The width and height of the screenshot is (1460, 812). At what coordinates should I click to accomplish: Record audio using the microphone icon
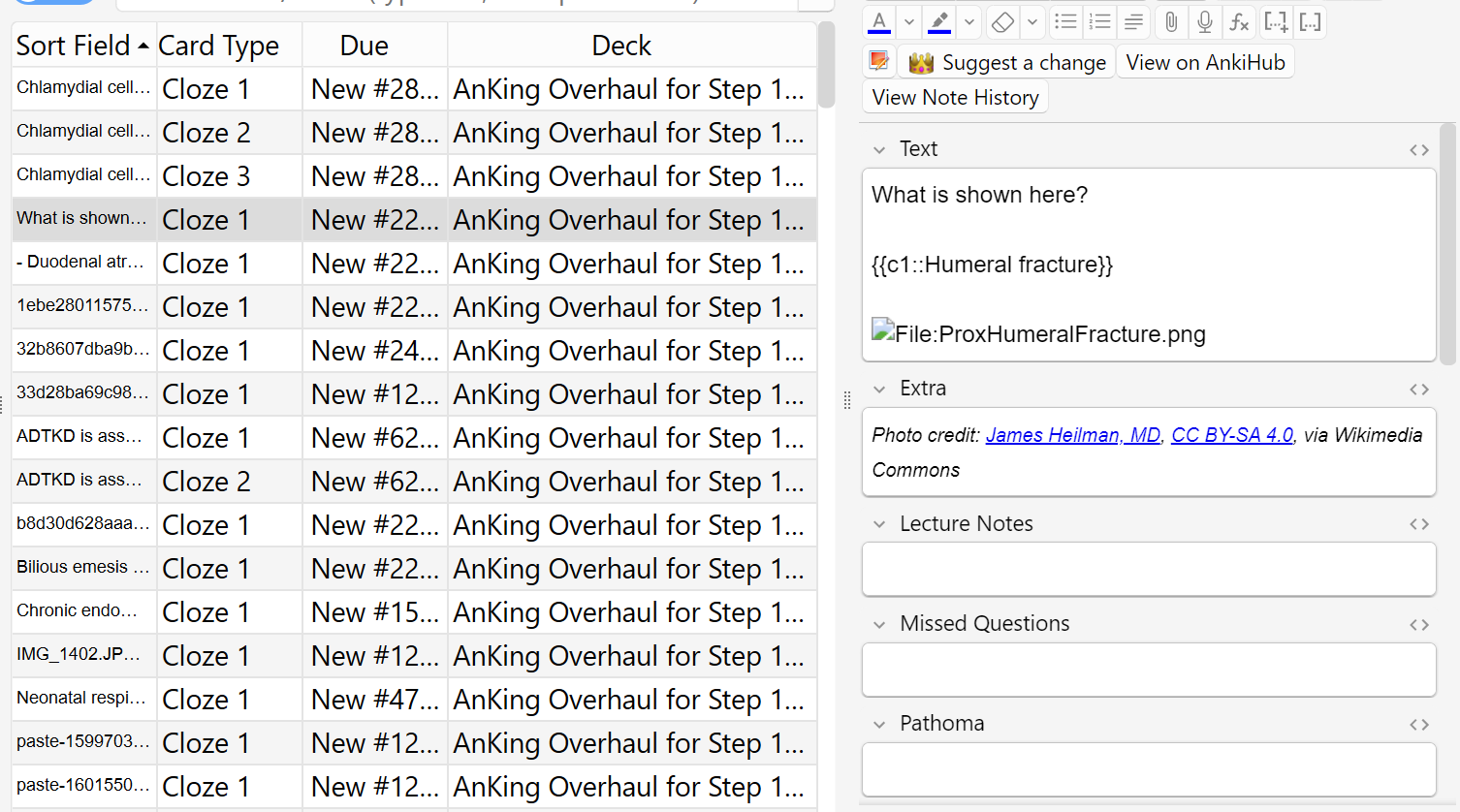pyautogui.click(x=1205, y=21)
